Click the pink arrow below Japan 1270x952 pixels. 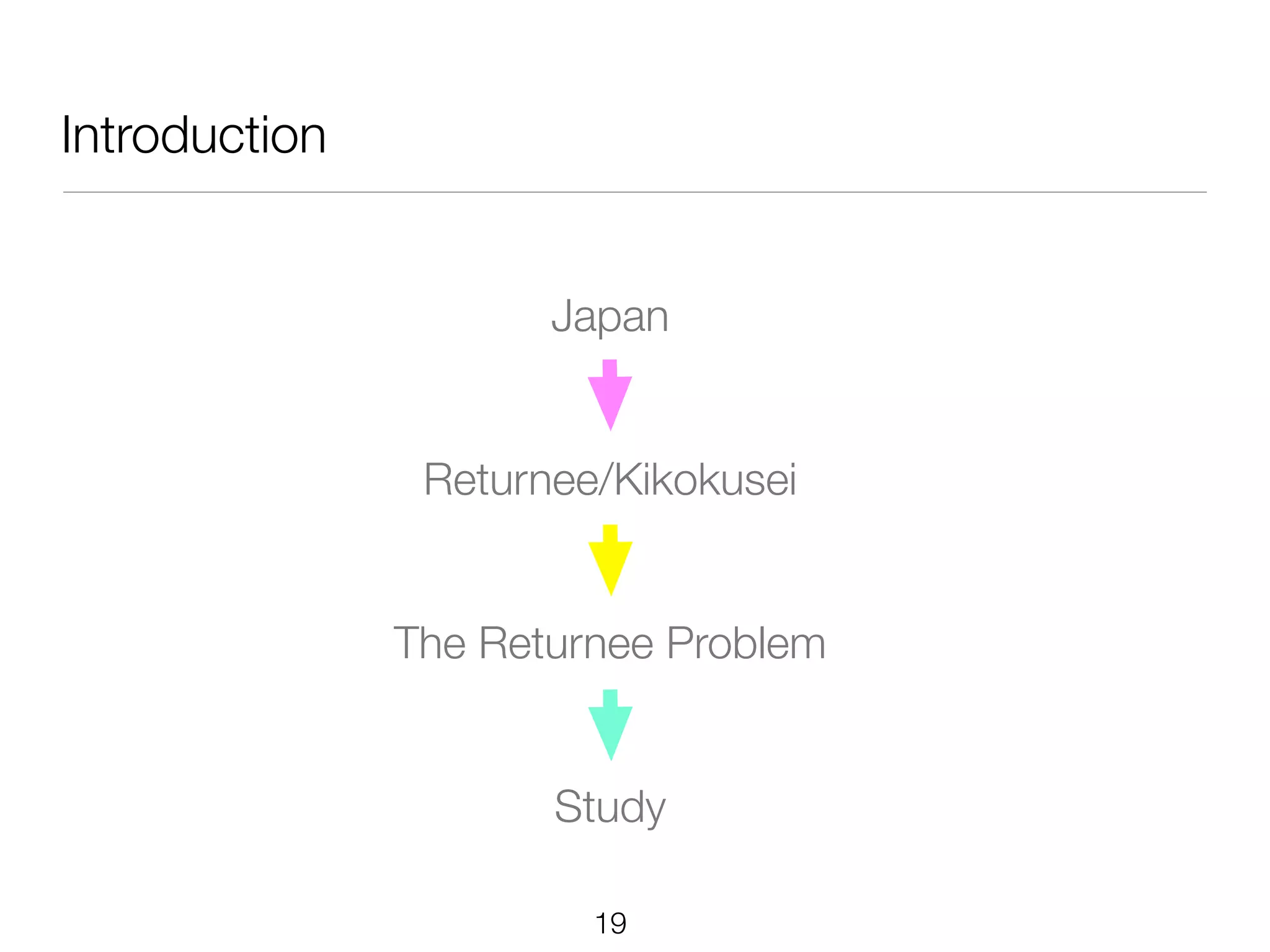click(x=610, y=395)
